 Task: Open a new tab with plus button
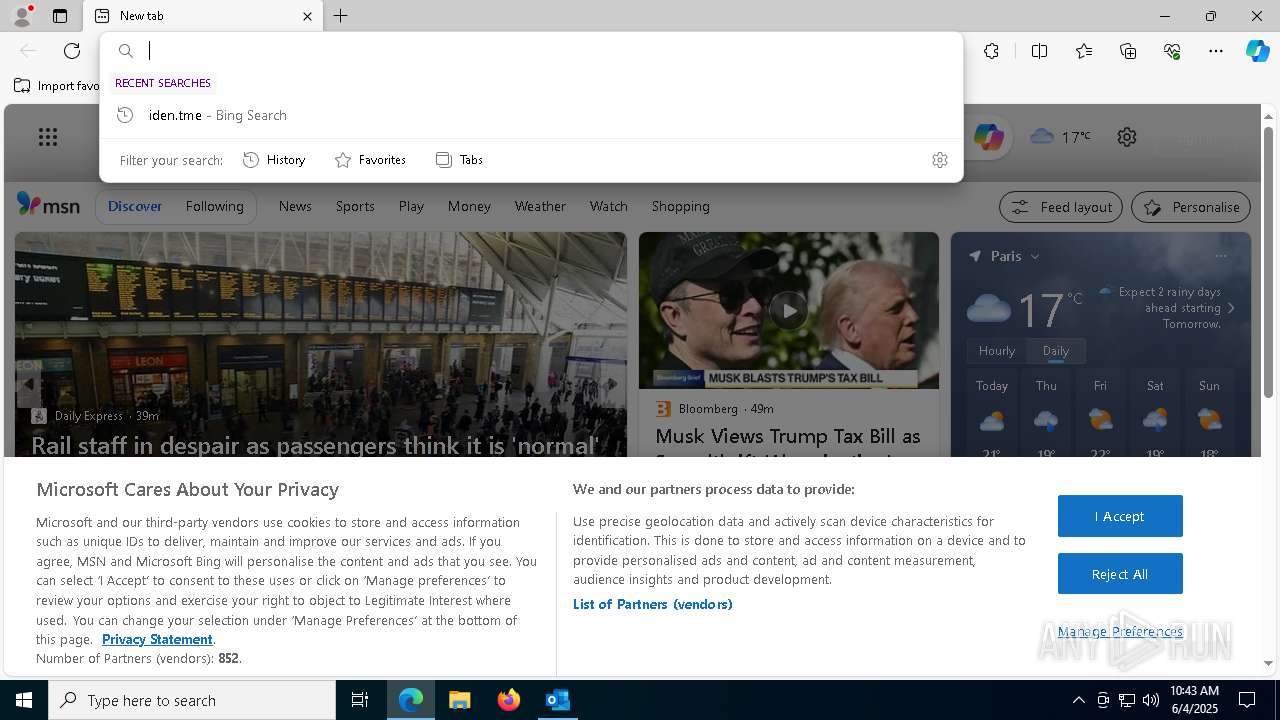click(341, 16)
